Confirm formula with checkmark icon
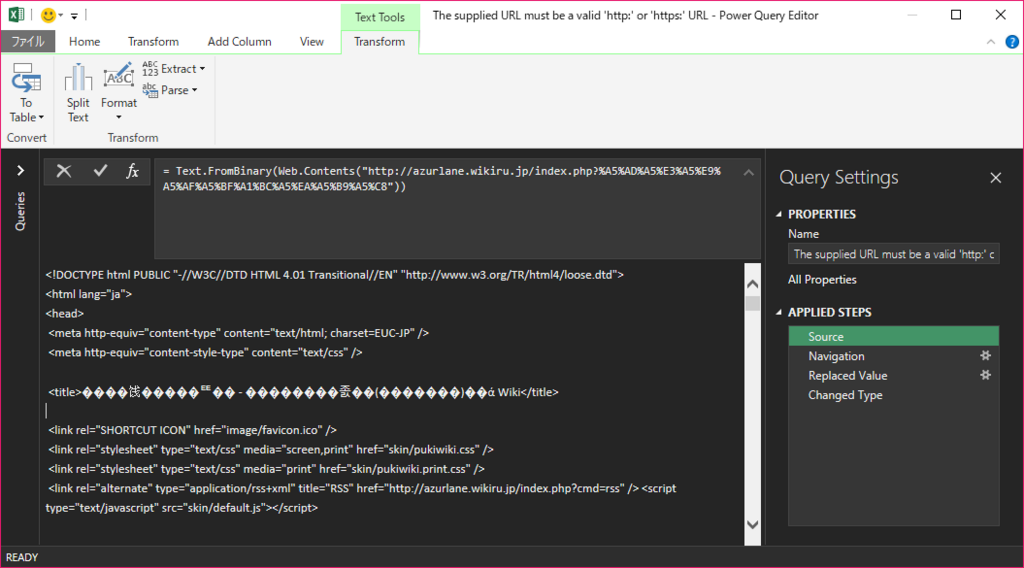Screen dimensions: 1024x568 coord(100,171)
